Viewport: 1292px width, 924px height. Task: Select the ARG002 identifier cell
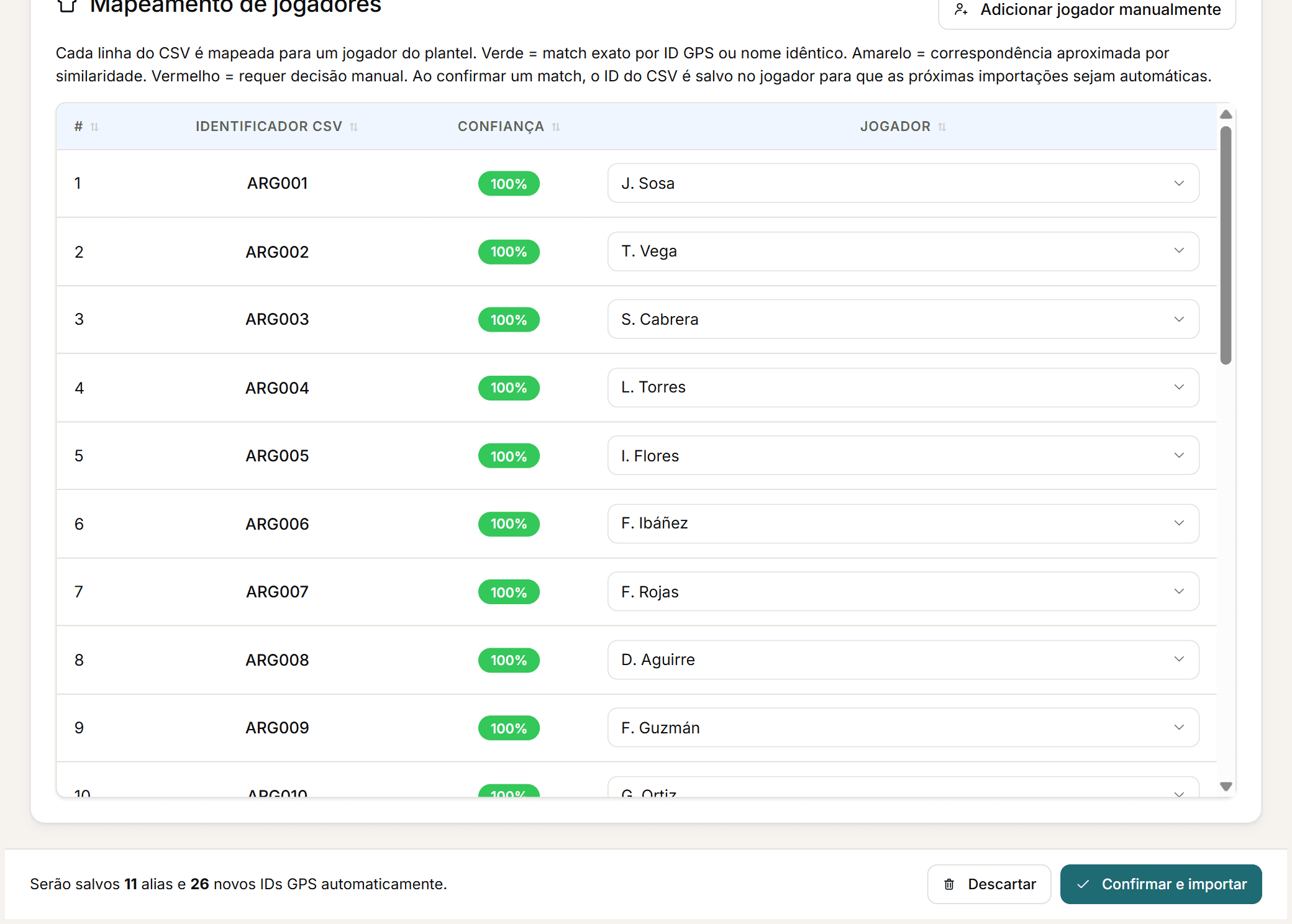278,252
